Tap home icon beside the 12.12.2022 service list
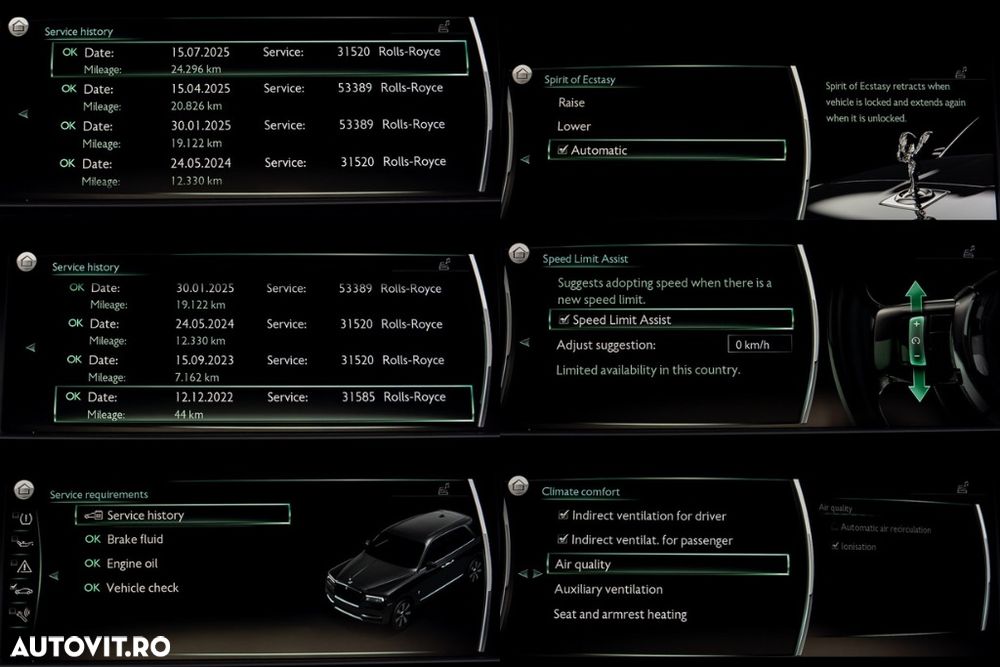The width and height of the screenshot is (1000, 667). (x=27, y=261)
